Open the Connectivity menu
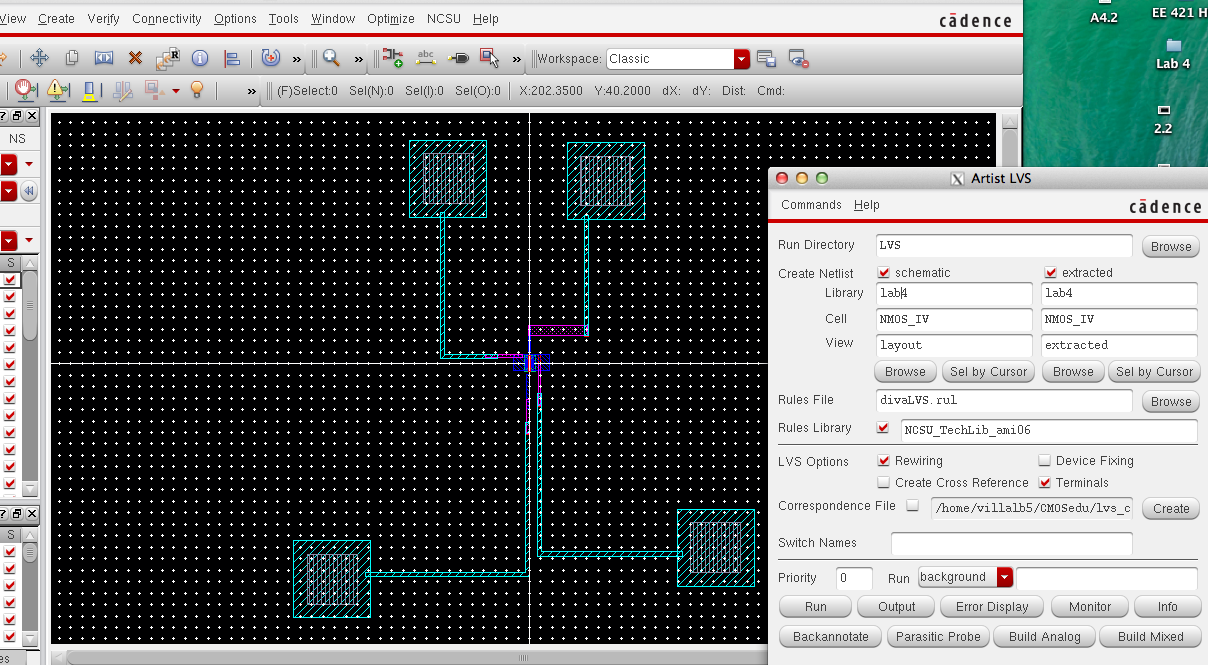The height and width of the screenshot is (665, 1208). (x=166, y=19)
